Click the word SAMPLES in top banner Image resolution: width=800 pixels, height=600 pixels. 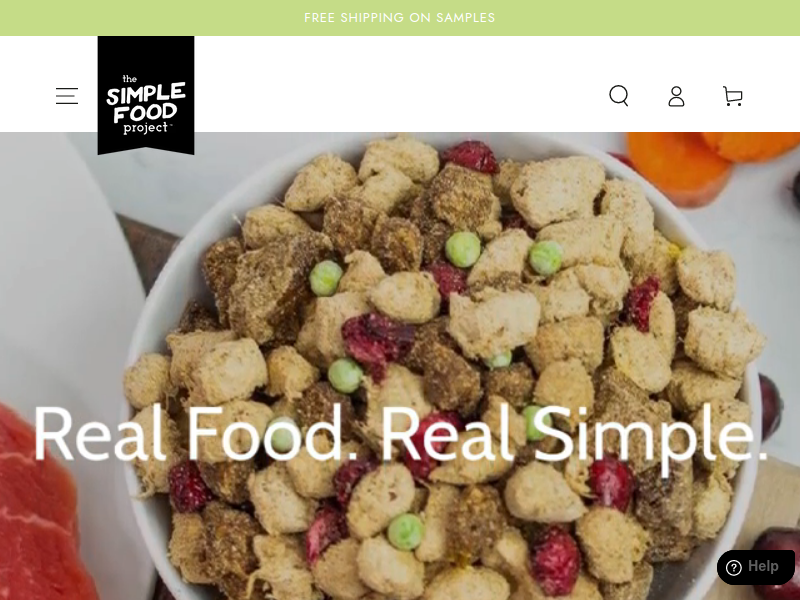466,18
